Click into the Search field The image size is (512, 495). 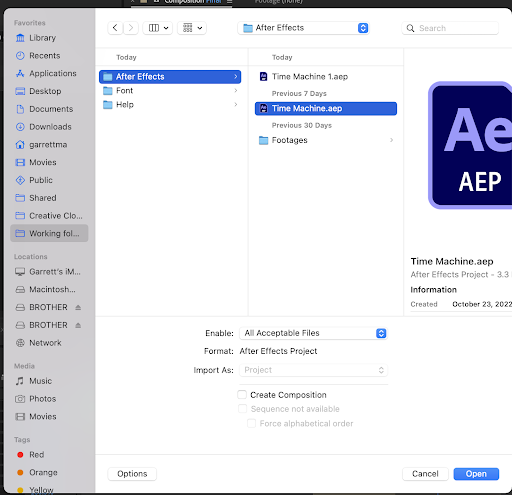click(450, 28)
